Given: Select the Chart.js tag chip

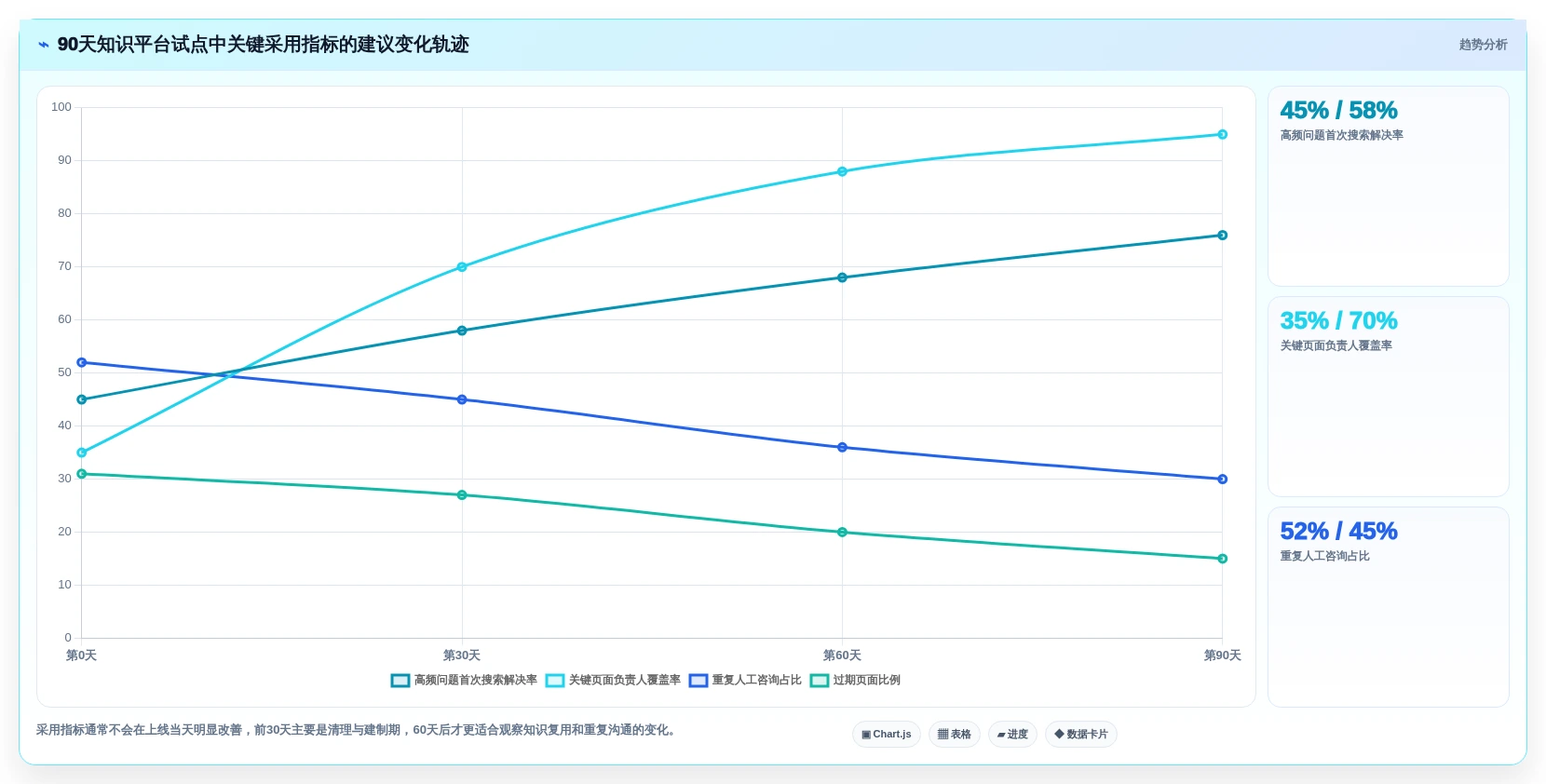Looking at the screenshot, I should (887, 735).
